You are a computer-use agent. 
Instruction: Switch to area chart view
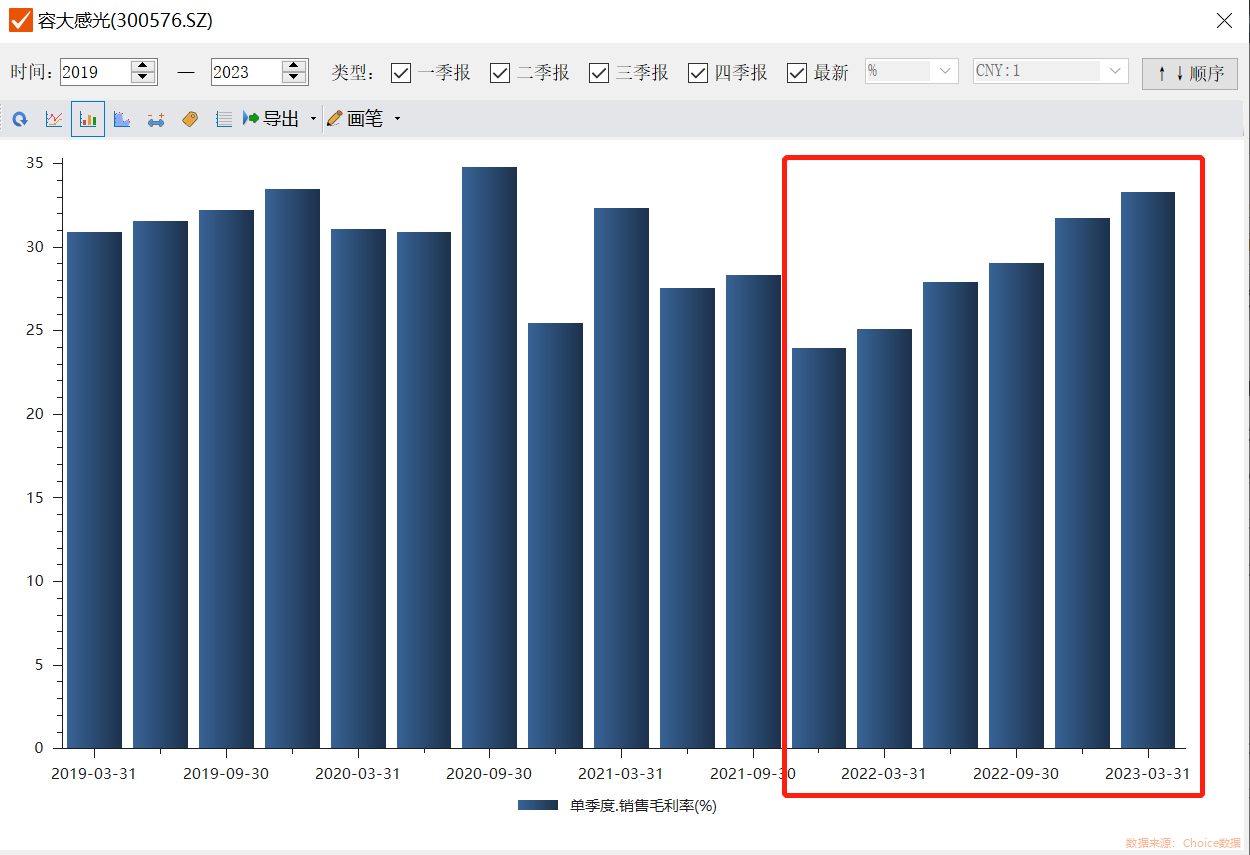(x=122, y=119)
